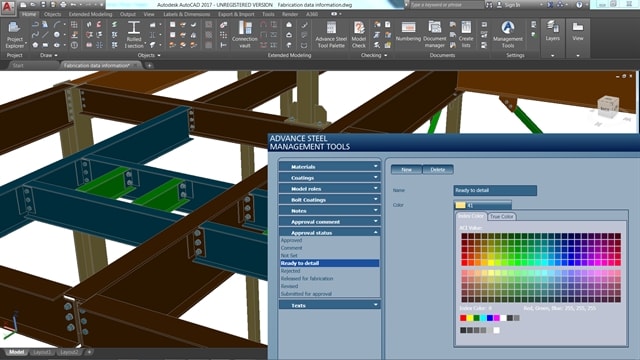Pick the yellow standard color swatch

click(x=470, y=318)
